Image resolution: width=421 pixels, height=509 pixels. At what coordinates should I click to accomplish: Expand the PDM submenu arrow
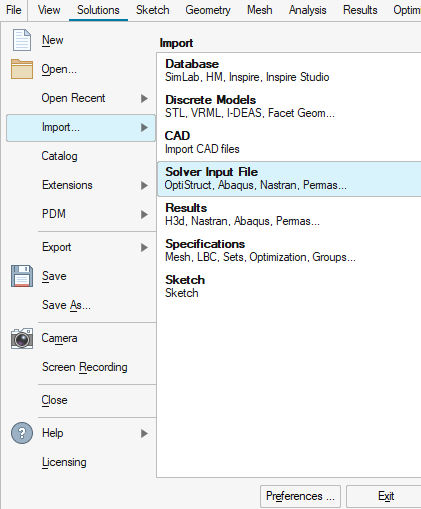pyautogui.click(x=144, y=214)
